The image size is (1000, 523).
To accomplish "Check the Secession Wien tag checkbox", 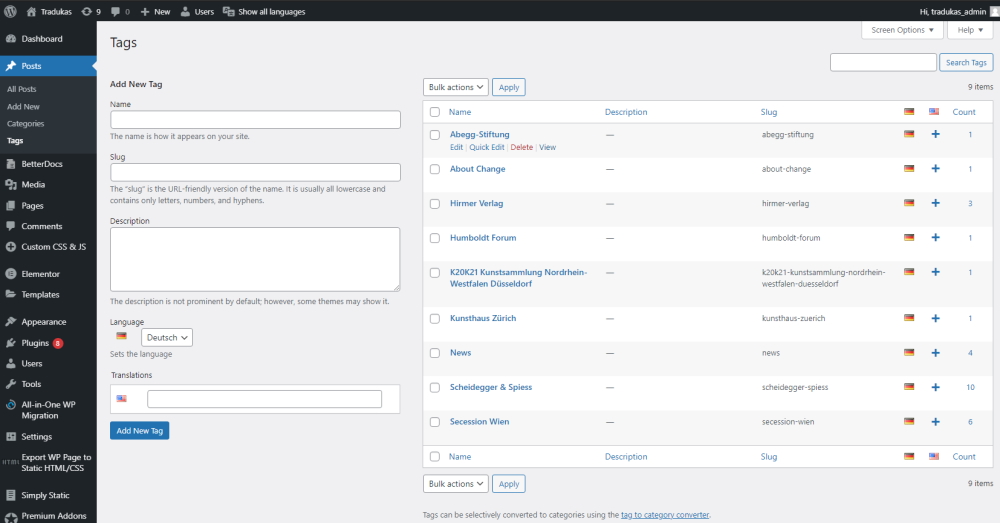I will click(435, 422).
